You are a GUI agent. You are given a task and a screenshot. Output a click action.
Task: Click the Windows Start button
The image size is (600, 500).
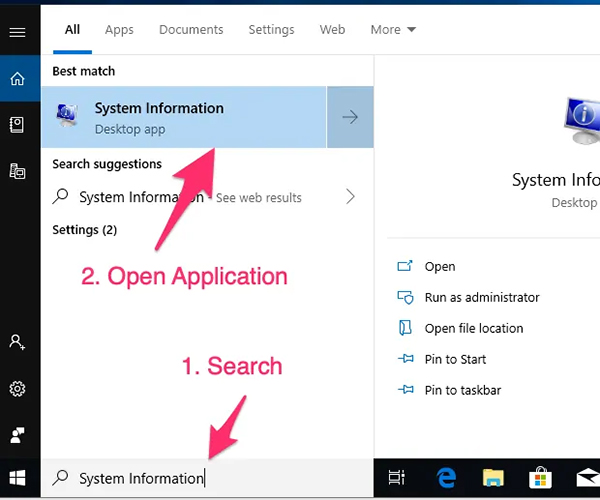point(17,478)
